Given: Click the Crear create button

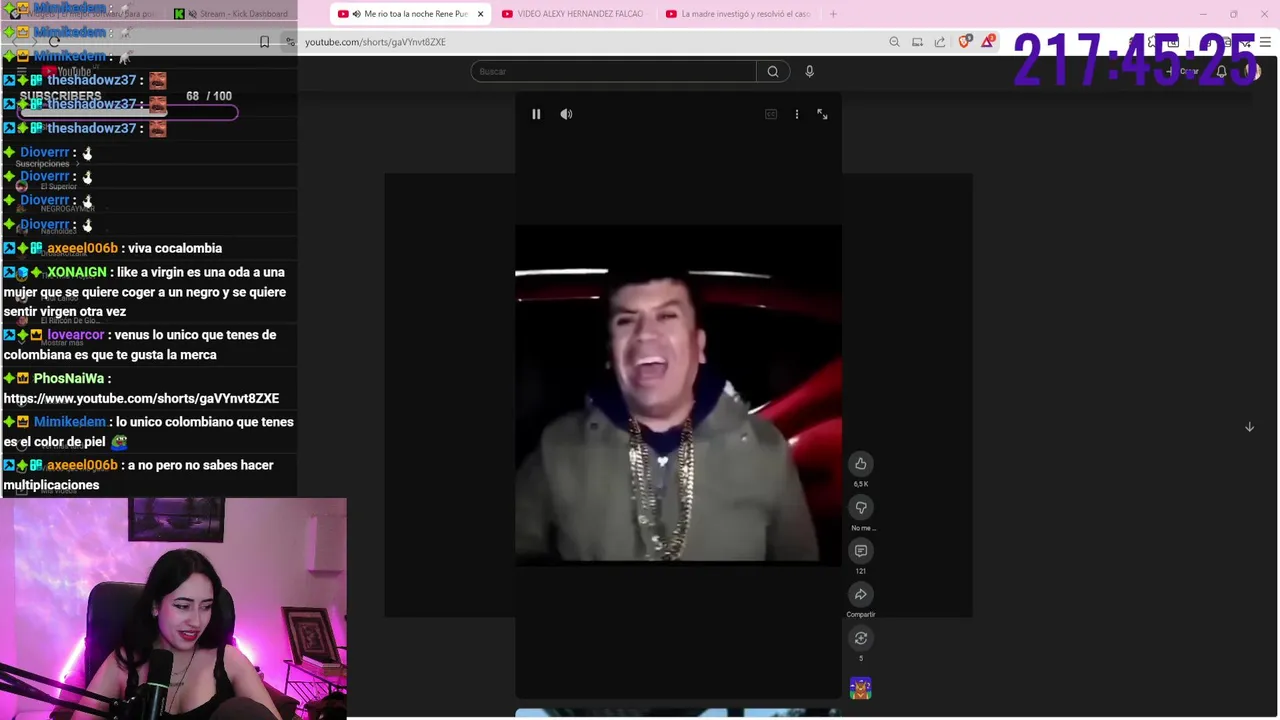Looking at the screenshot, I should tap(1184, 71).
